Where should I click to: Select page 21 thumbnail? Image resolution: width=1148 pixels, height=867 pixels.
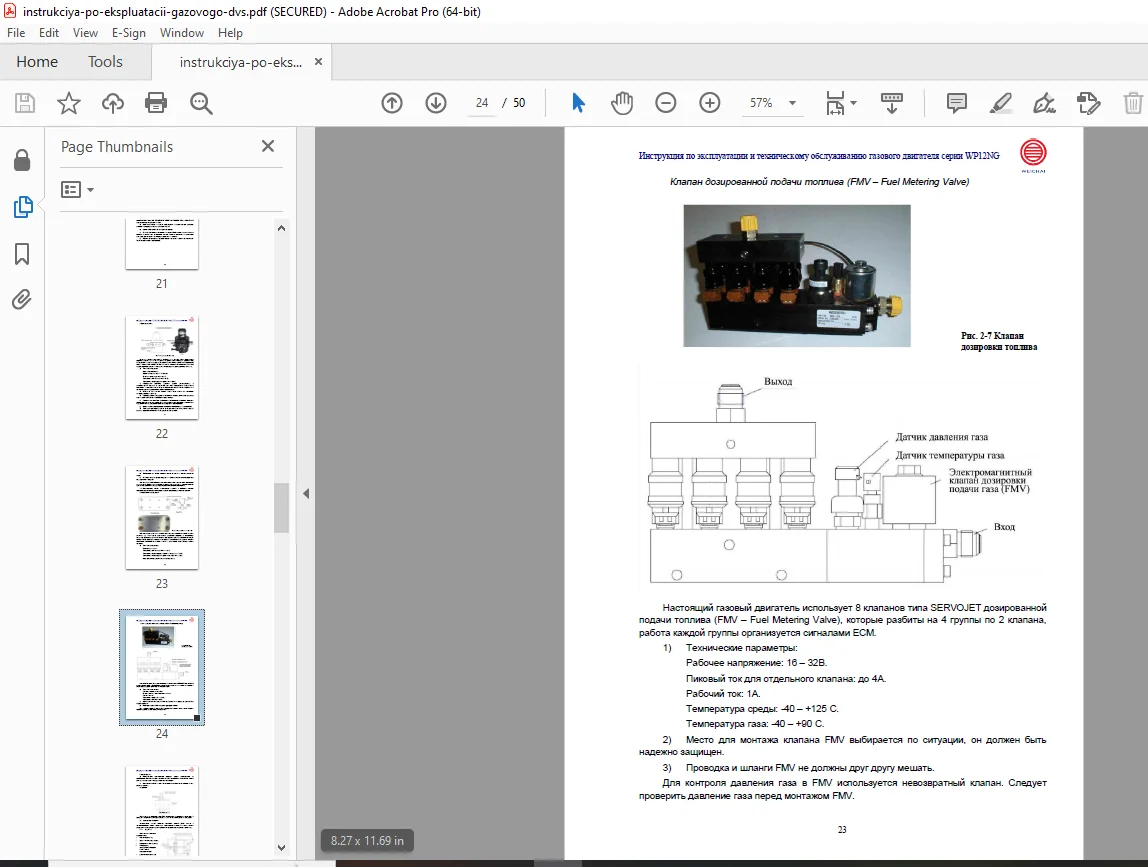pyautogui.click(x=162, y=244)
